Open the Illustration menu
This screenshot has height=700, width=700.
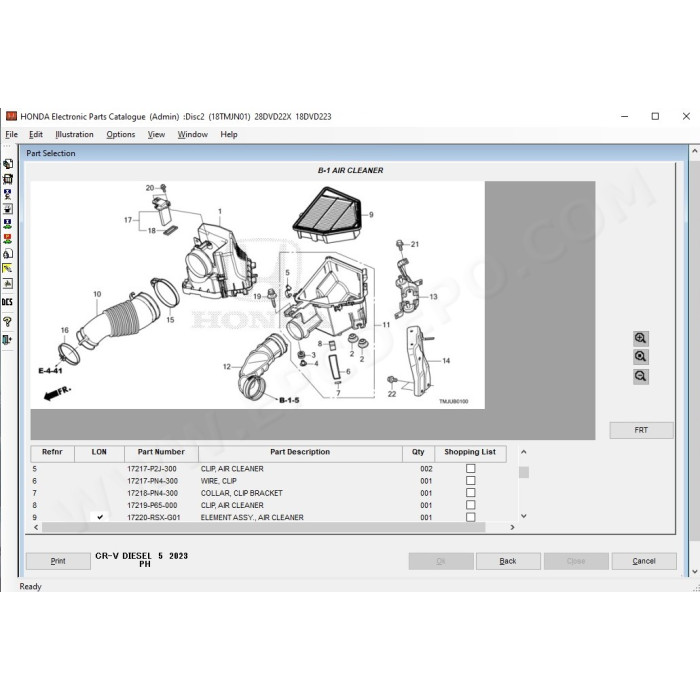74,134
